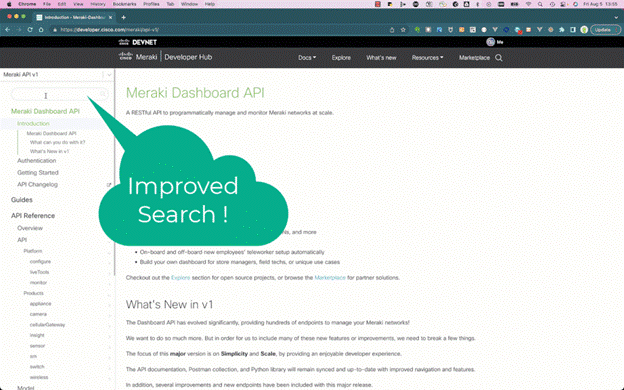Open the Resources dropdown menu
This screenshot has width=624, height=390.
click(x=427, y=58)
